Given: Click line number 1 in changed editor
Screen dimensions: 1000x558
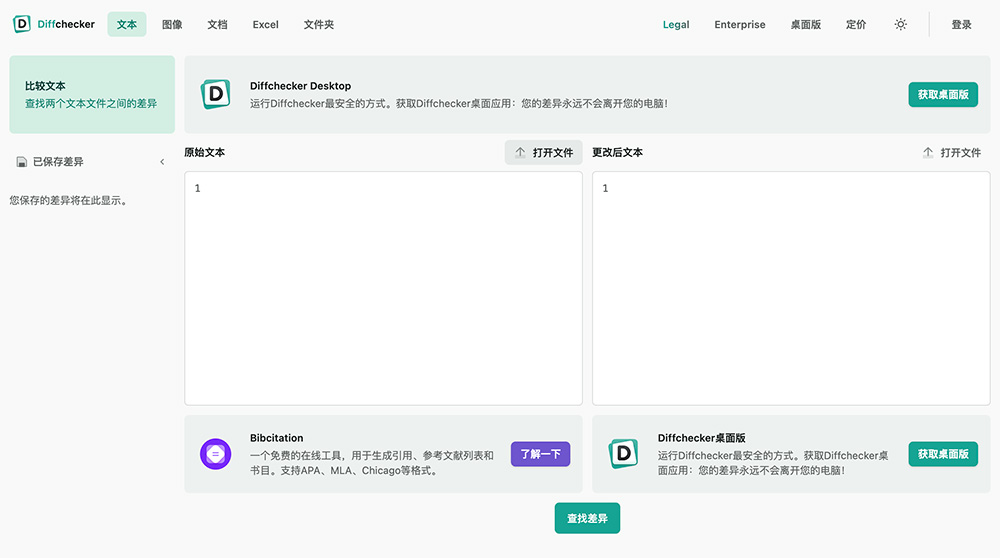Looking at the screenshot, I should pyautogui.click(x=605, y=188).
